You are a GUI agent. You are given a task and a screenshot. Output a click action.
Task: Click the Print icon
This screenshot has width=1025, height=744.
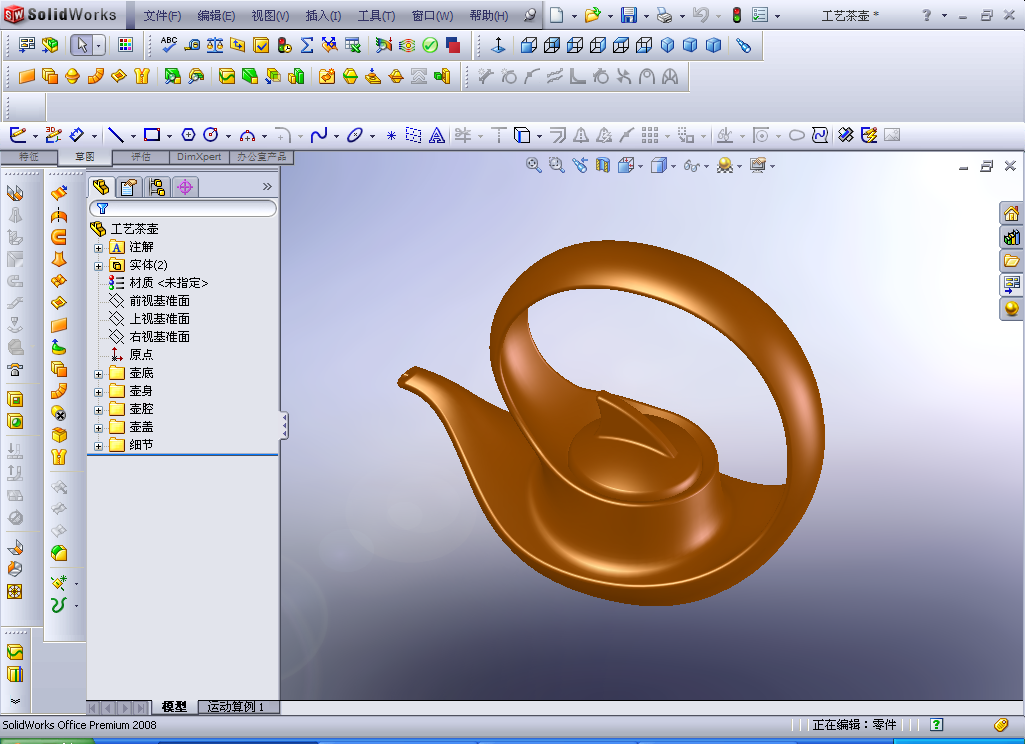pyautogui.click(x=664, y=15)
